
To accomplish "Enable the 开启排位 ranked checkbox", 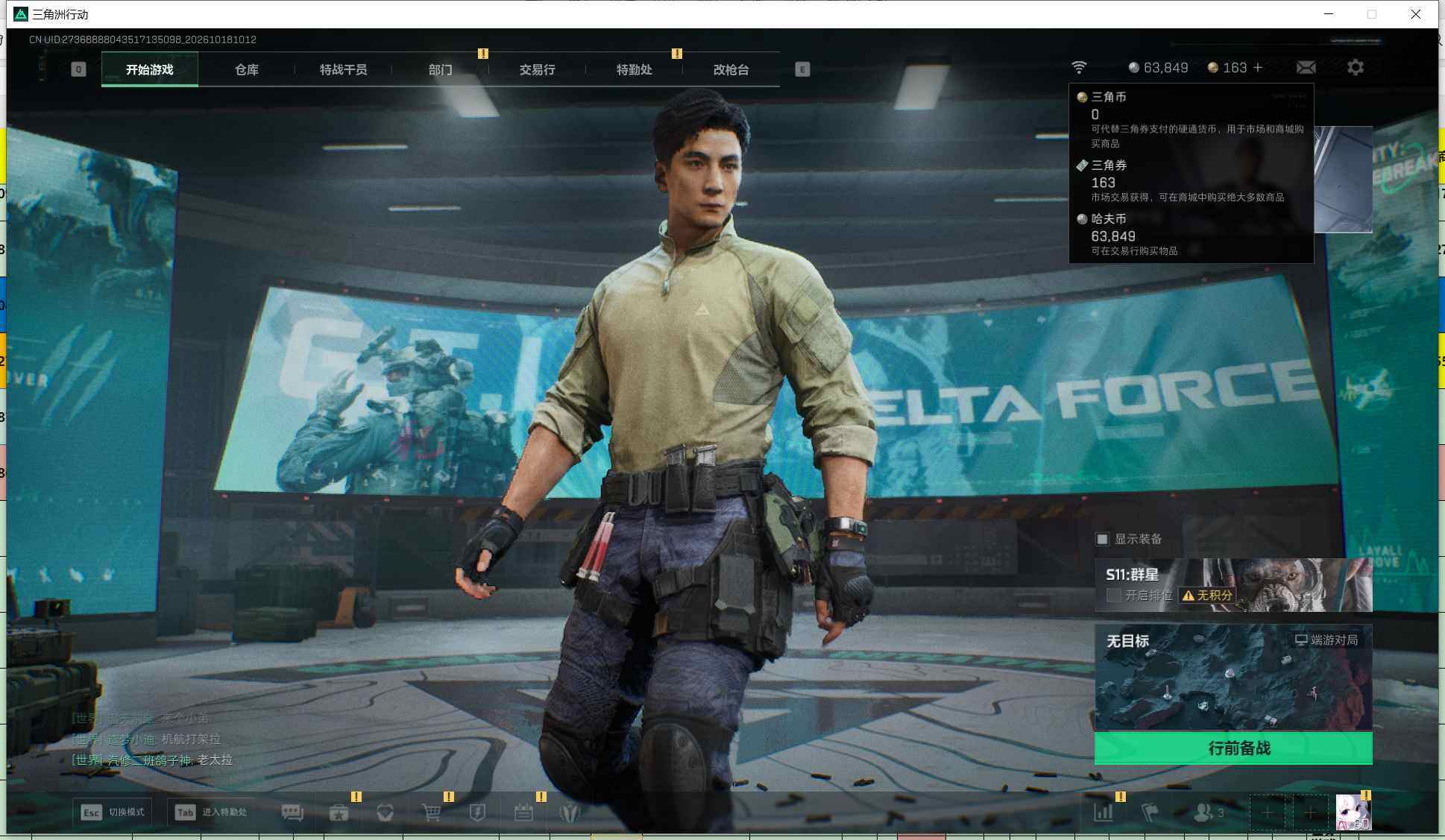I will tap(1113, 596).
